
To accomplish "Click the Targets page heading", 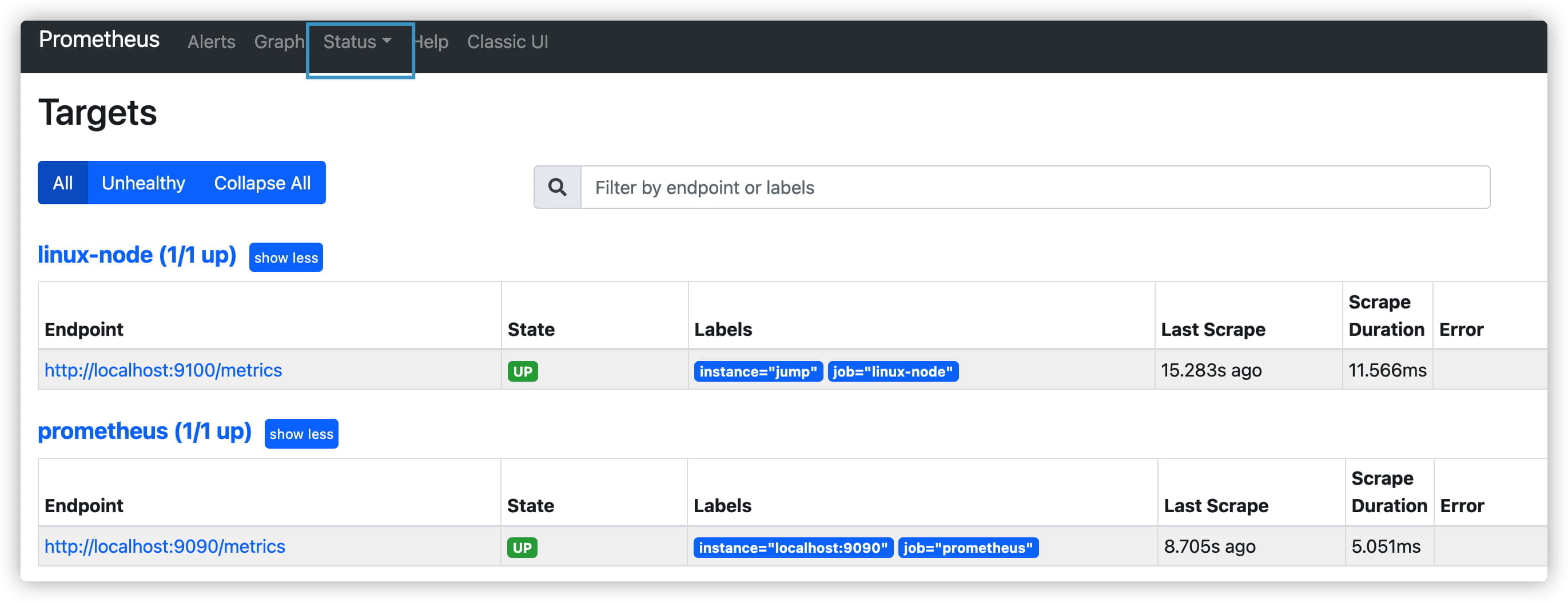I will click(x=97, y=113).
